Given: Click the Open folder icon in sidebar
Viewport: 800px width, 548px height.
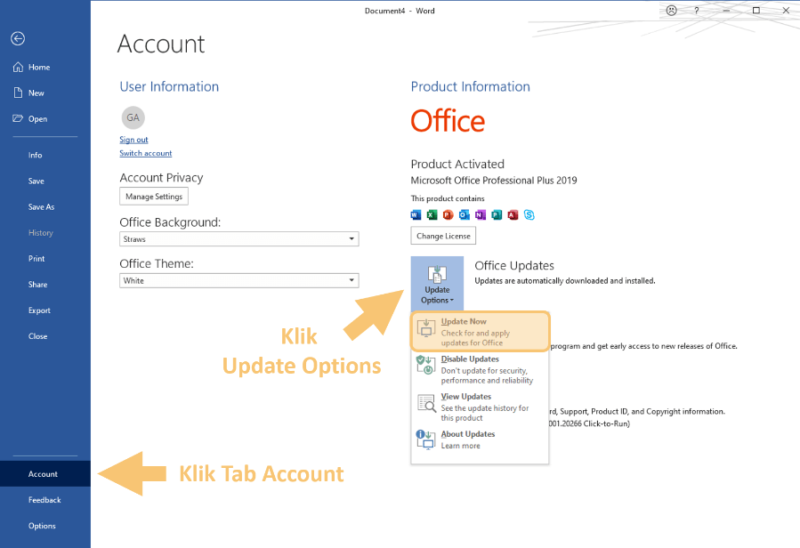Looking at the screenshot, I should coord(18,118).
